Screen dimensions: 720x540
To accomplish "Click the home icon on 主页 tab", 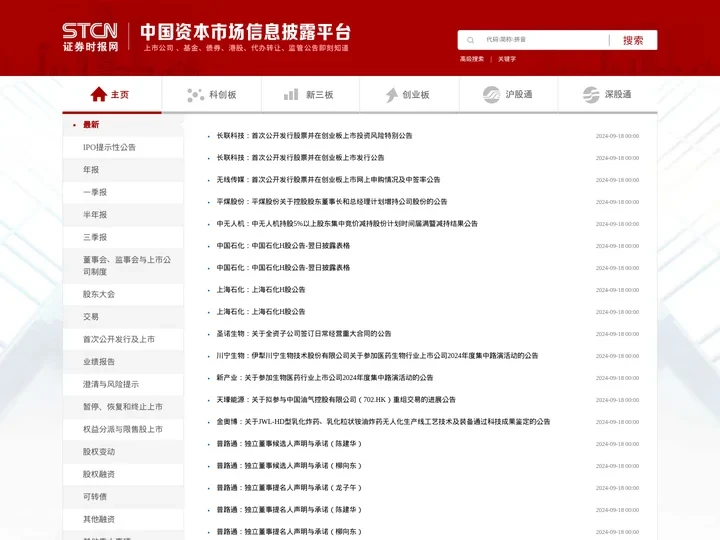I will 98,95.
